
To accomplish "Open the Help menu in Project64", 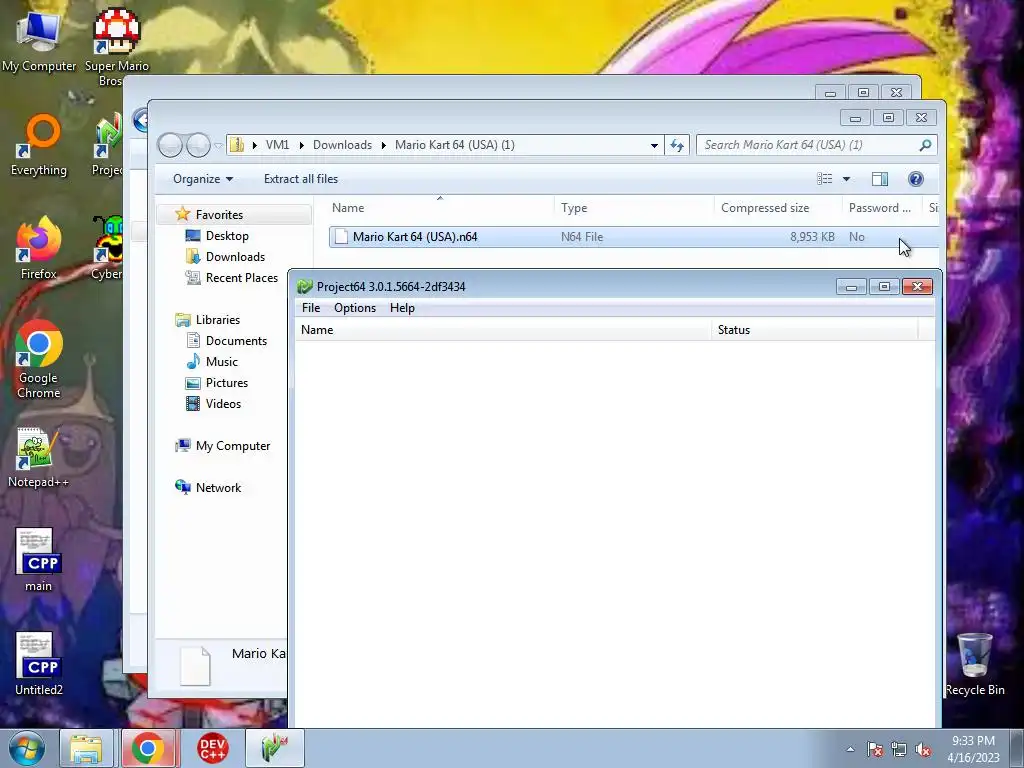I will coord(402,308).
